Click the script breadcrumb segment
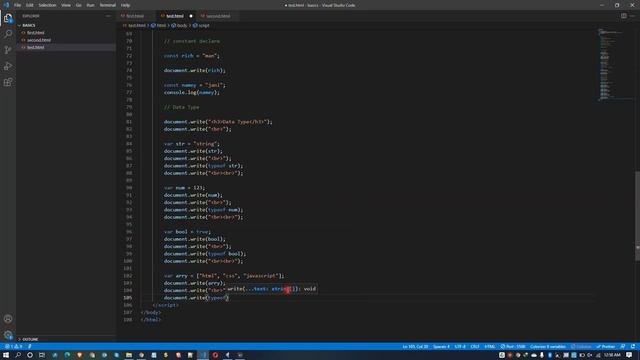The width and height of the screenshot is (640, 360). [x=202, y=25]
